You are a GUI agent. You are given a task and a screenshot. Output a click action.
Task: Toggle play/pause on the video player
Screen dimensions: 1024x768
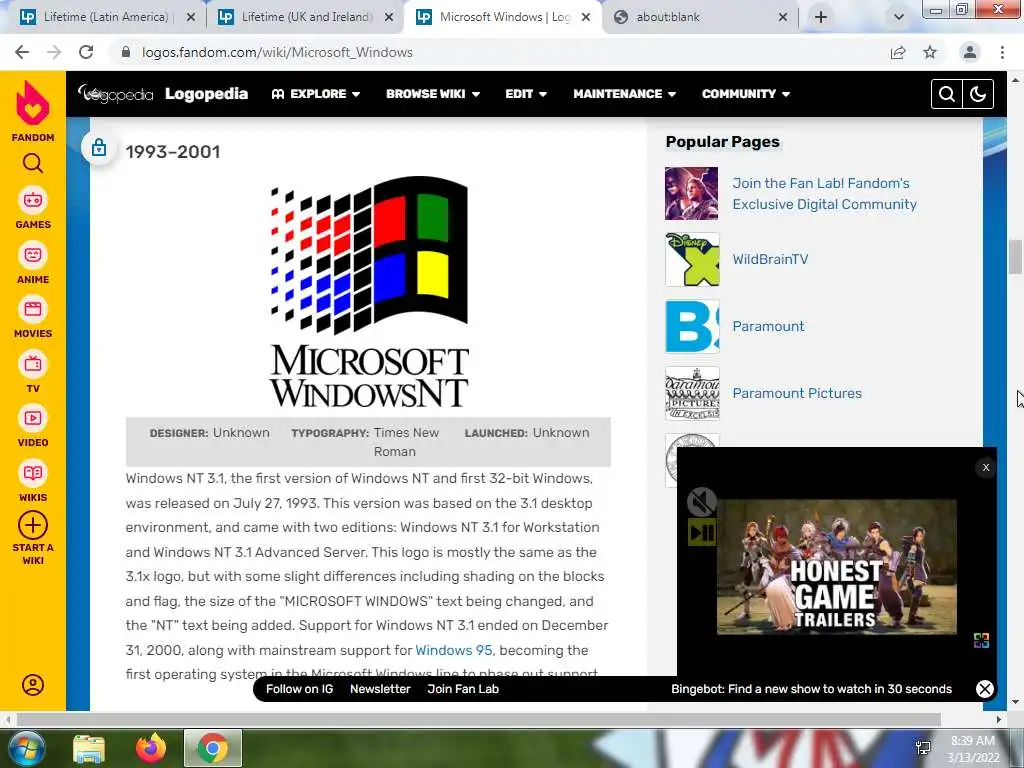click(702, 532)
